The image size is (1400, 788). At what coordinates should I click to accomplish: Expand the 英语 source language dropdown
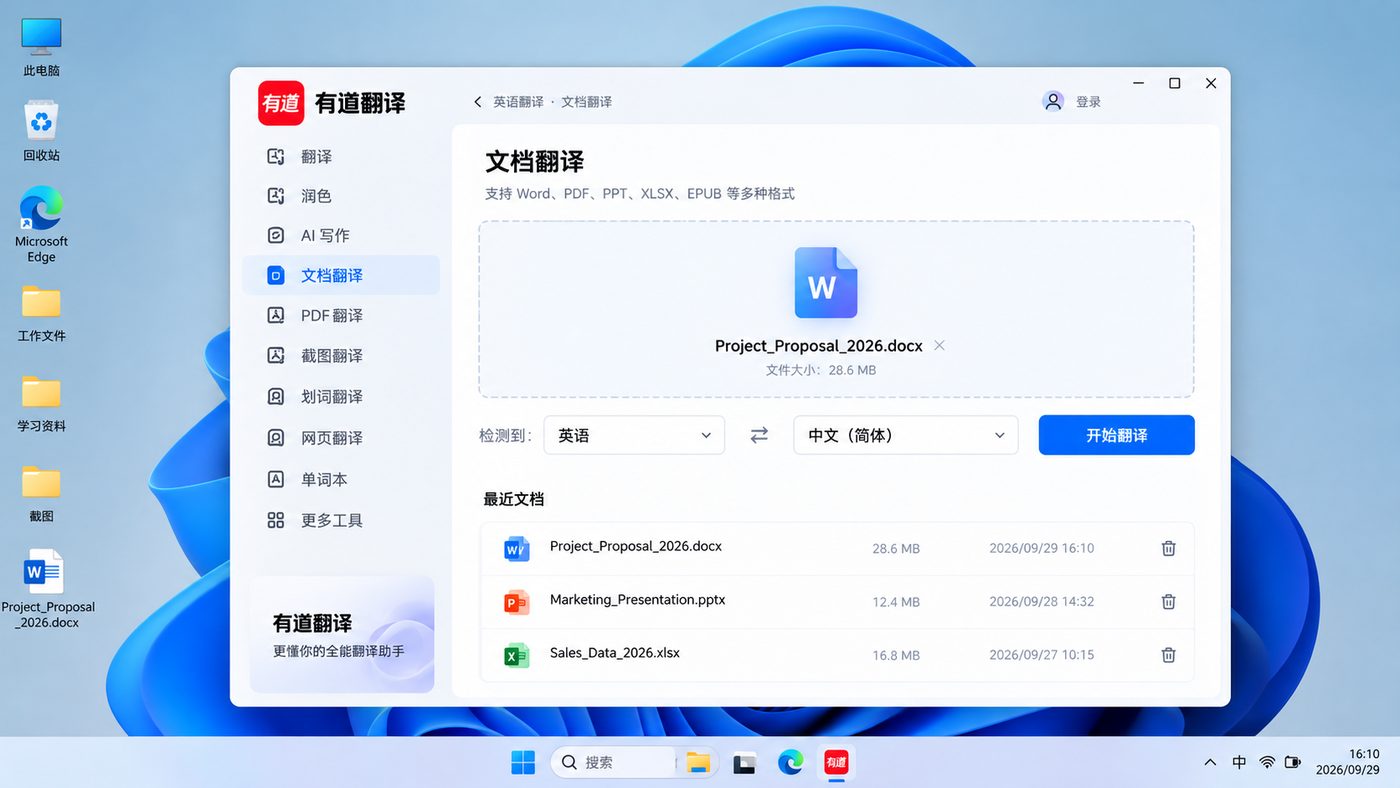(634, 435)
